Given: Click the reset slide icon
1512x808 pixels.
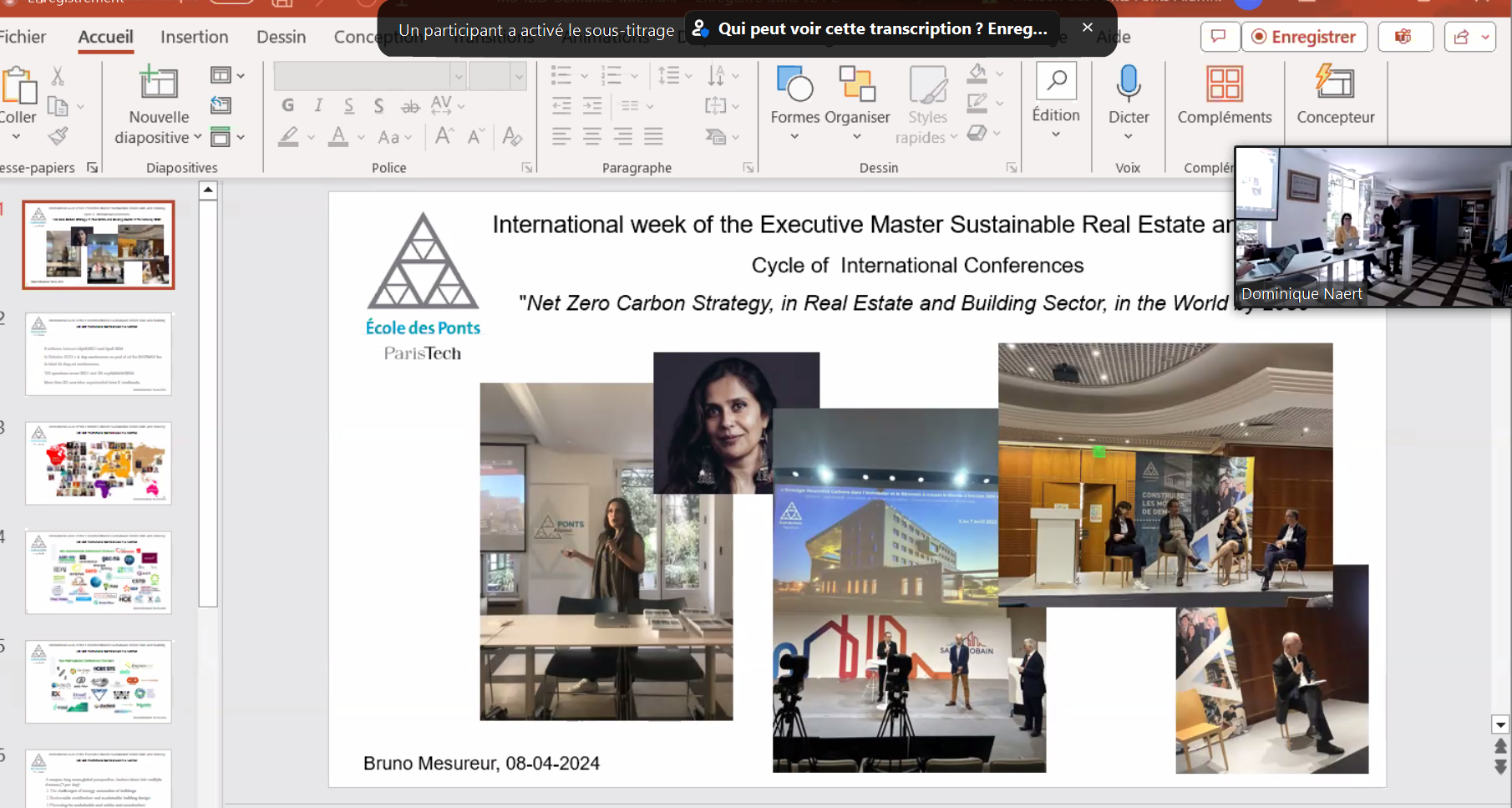Looking at the screenshot, I should [221, 105].
